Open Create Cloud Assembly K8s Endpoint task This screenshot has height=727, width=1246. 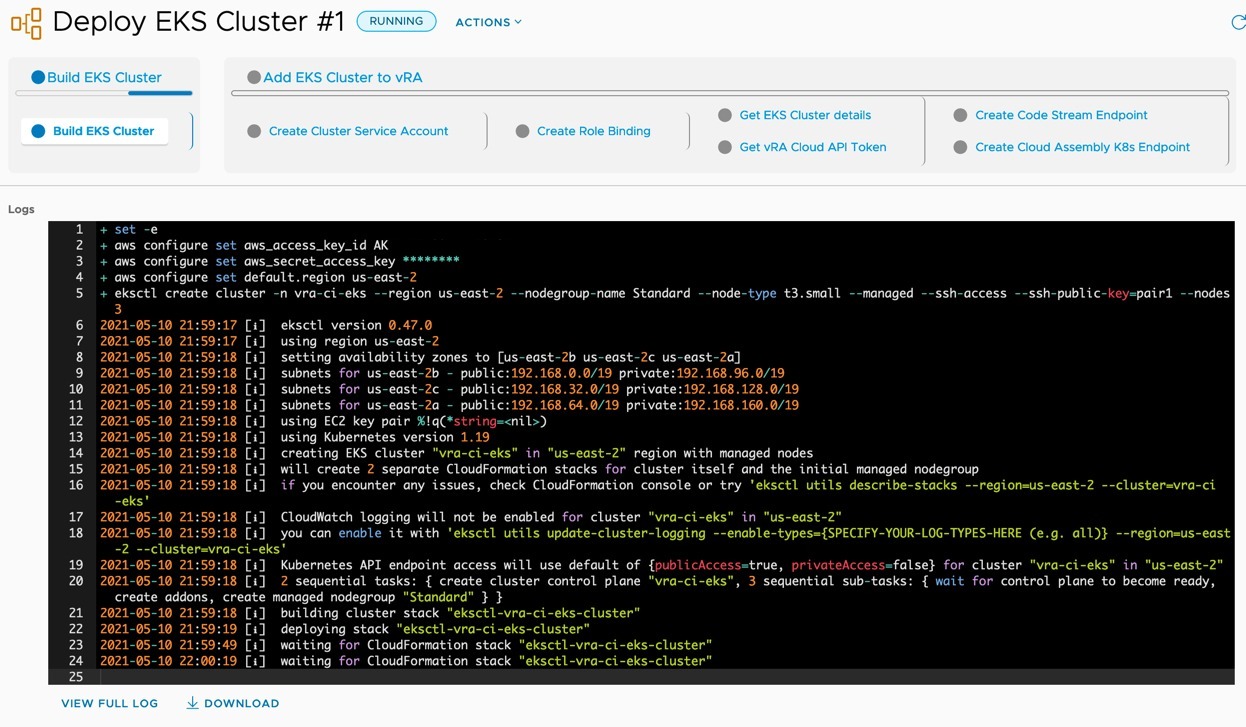tap(1082, 147)
